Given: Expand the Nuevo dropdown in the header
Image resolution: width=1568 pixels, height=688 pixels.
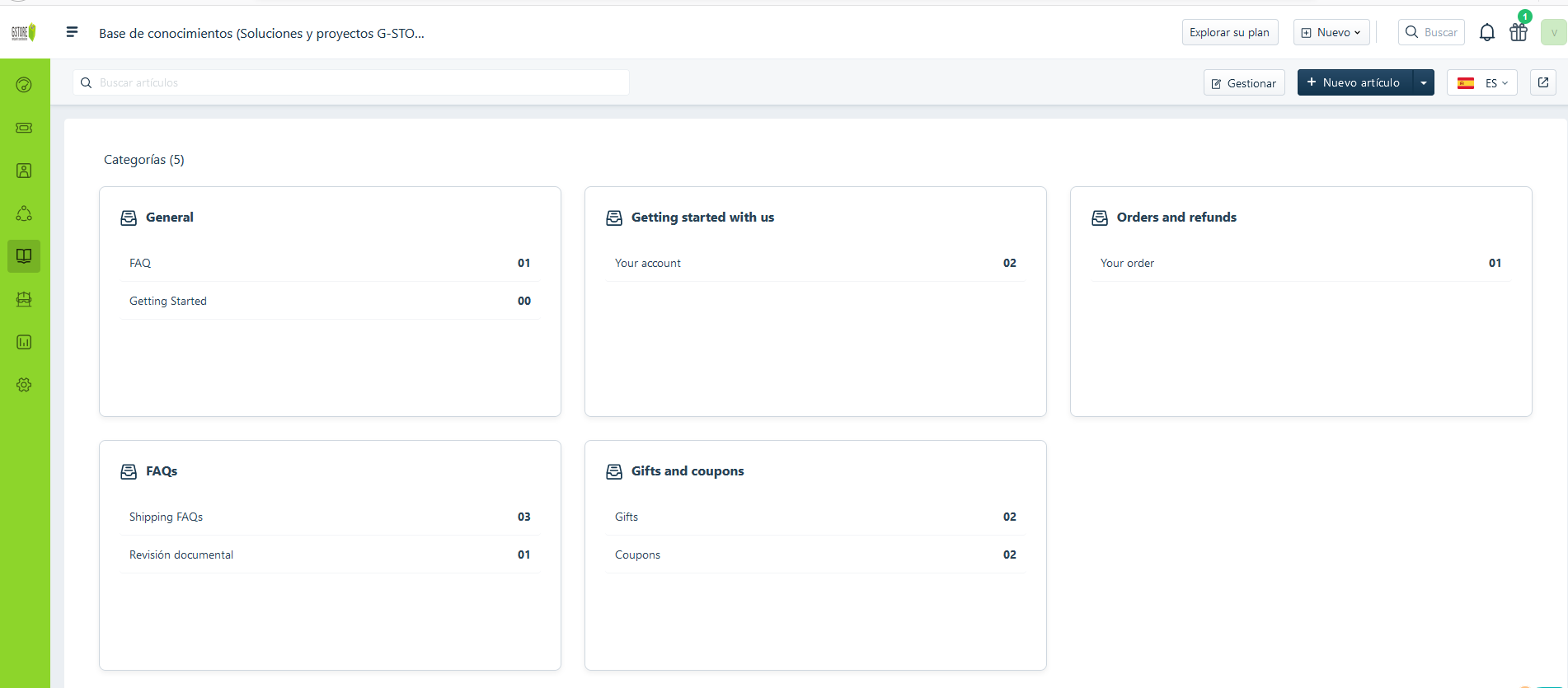Looking at the screenshot, I should [1331, 33].
